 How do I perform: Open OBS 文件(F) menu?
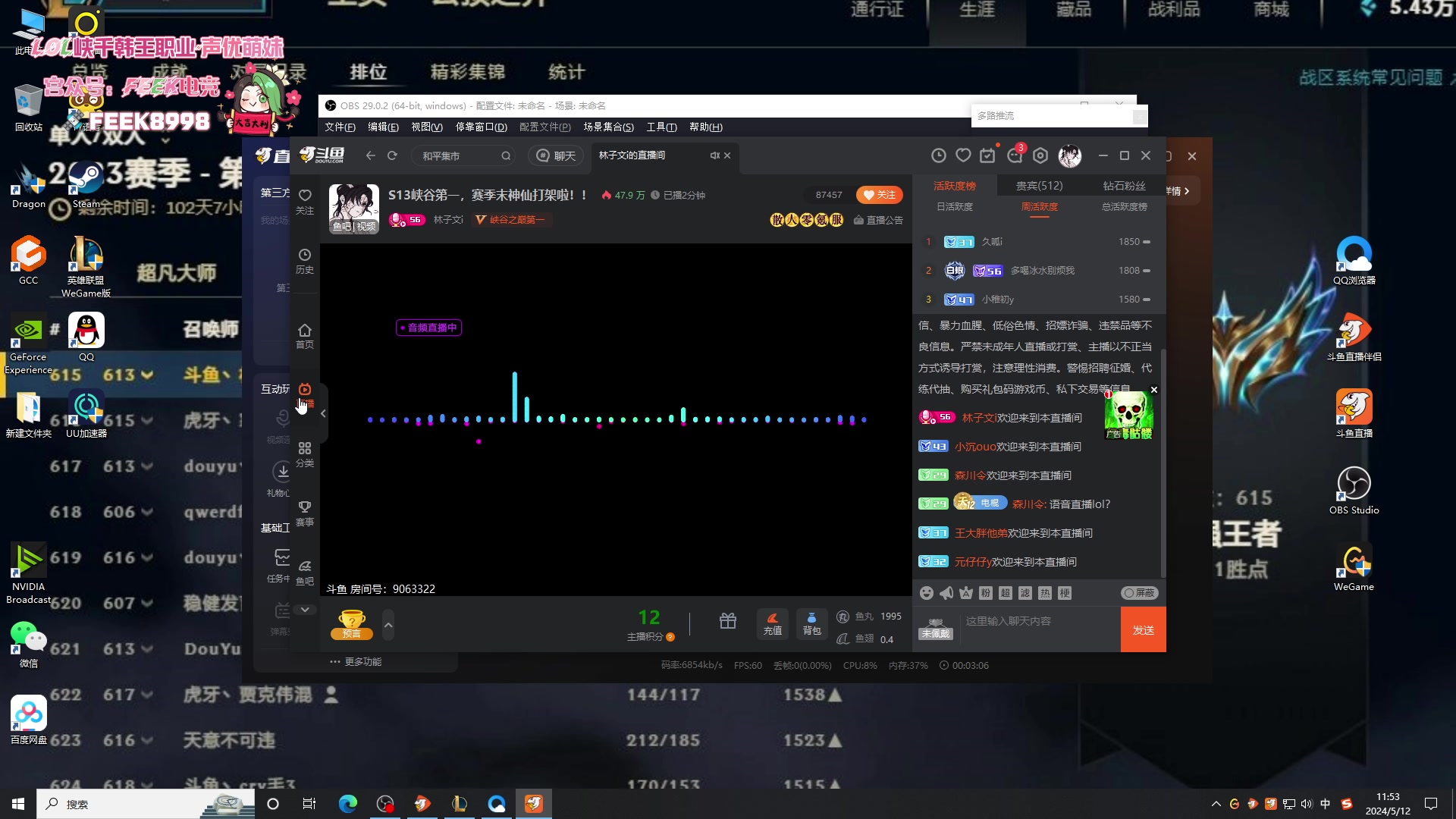(340, 127)
